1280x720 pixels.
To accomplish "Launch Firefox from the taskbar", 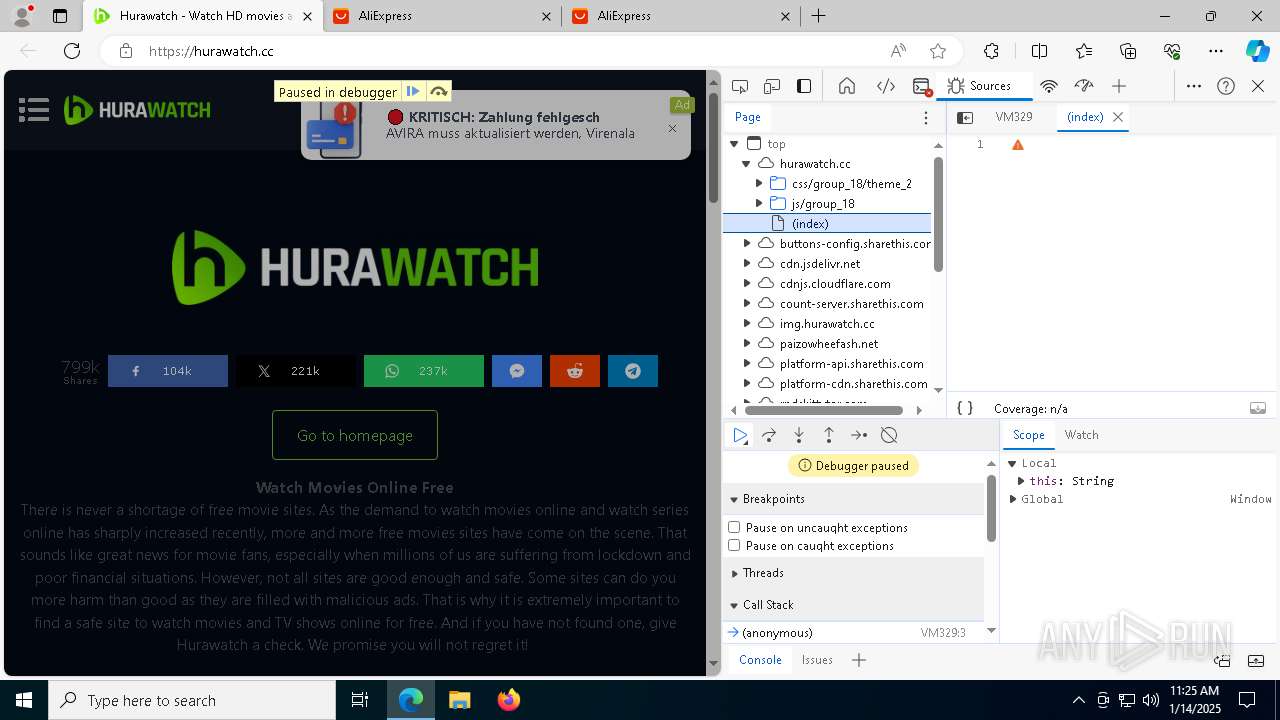I will (x=509, y=700).
